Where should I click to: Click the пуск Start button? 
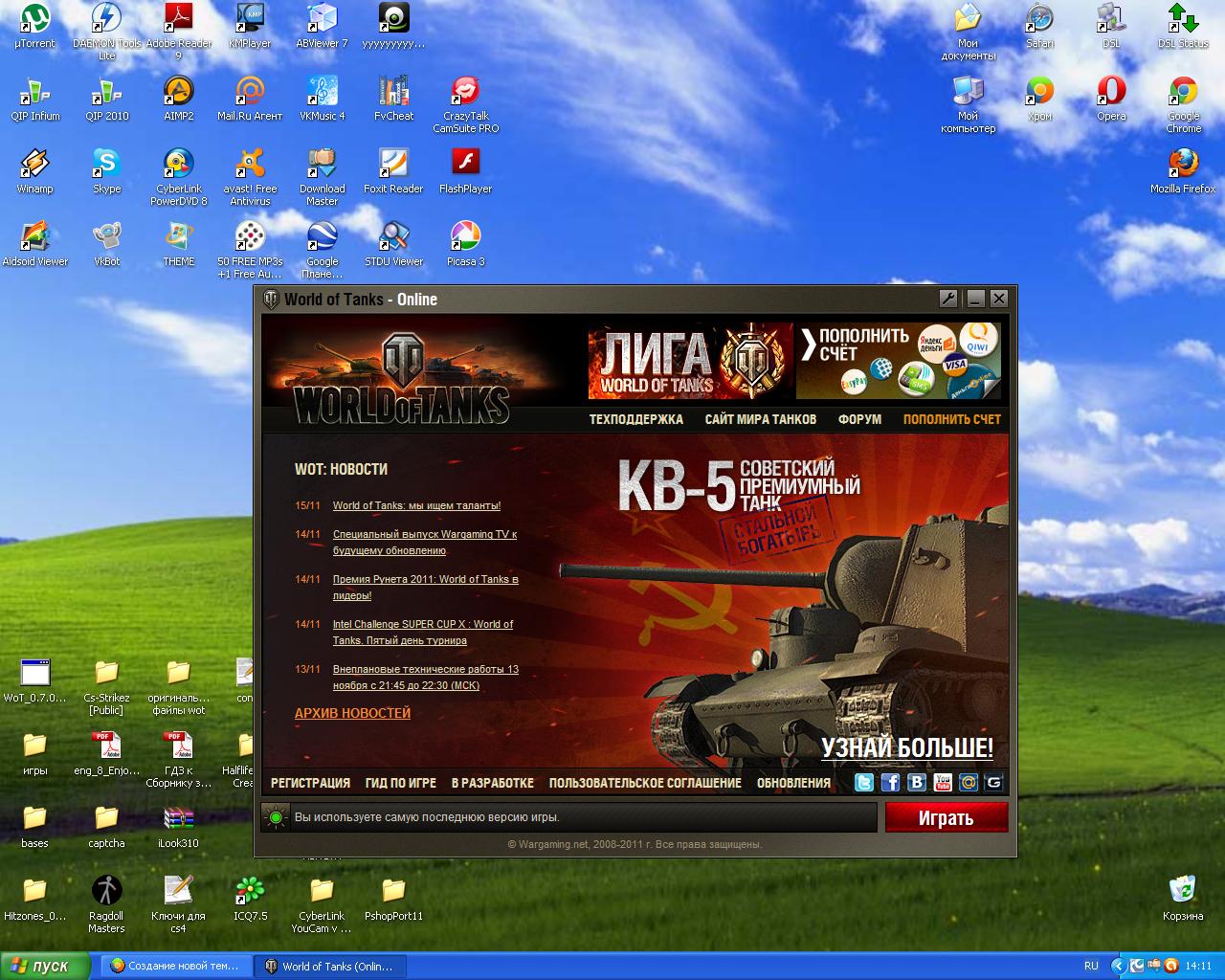click(x=46, y=966)
